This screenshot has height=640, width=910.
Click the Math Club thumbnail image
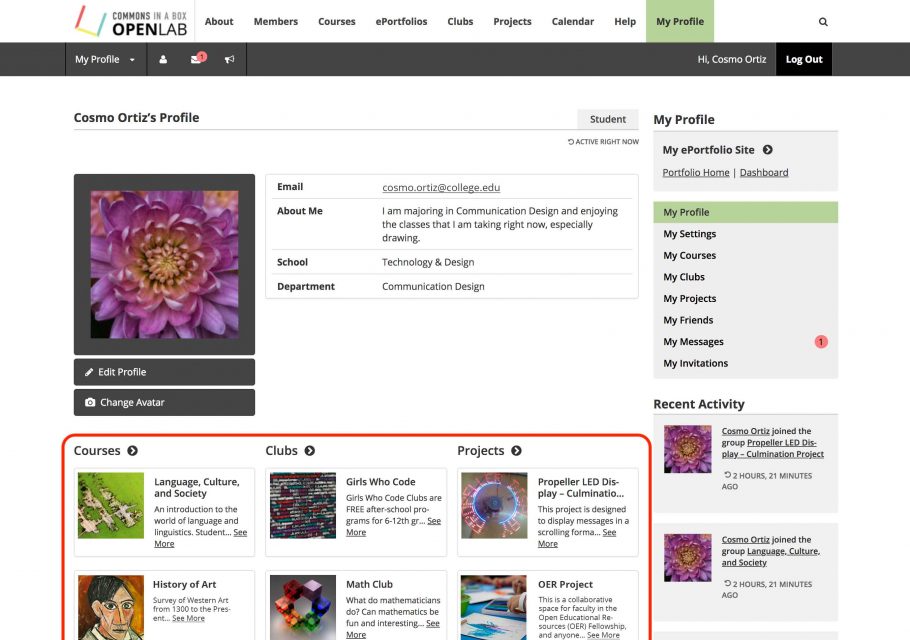(x=303, y=608)
